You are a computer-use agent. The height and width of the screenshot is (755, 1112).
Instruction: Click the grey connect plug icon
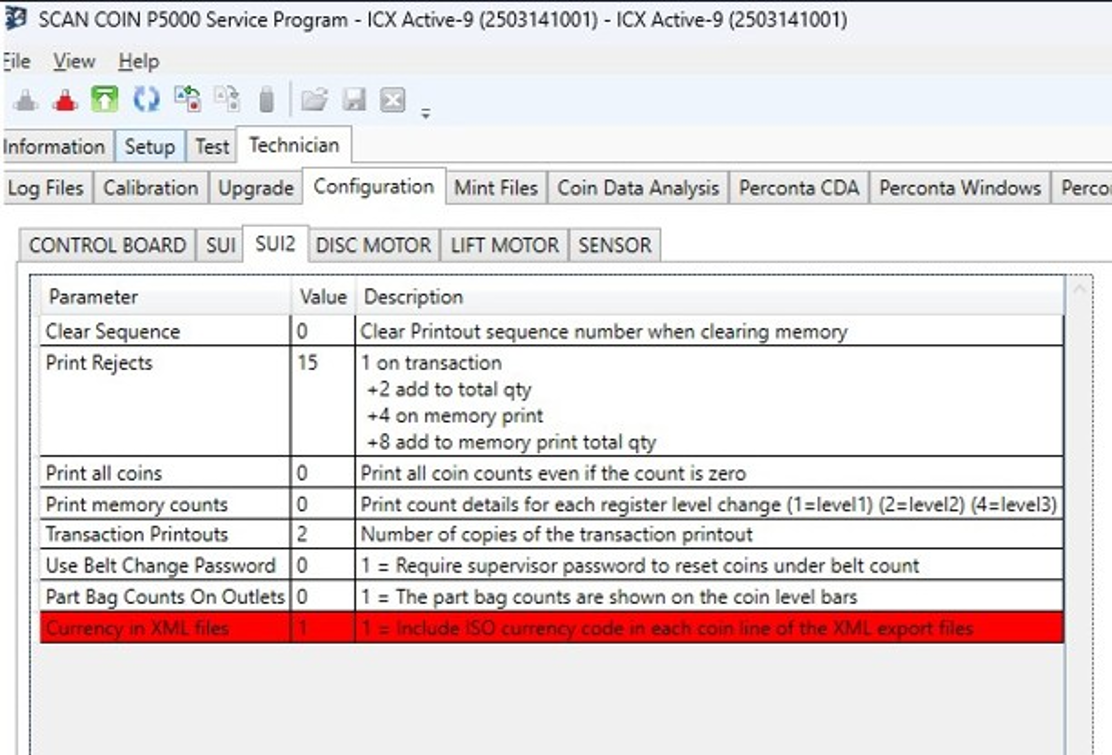coord(26,100)
